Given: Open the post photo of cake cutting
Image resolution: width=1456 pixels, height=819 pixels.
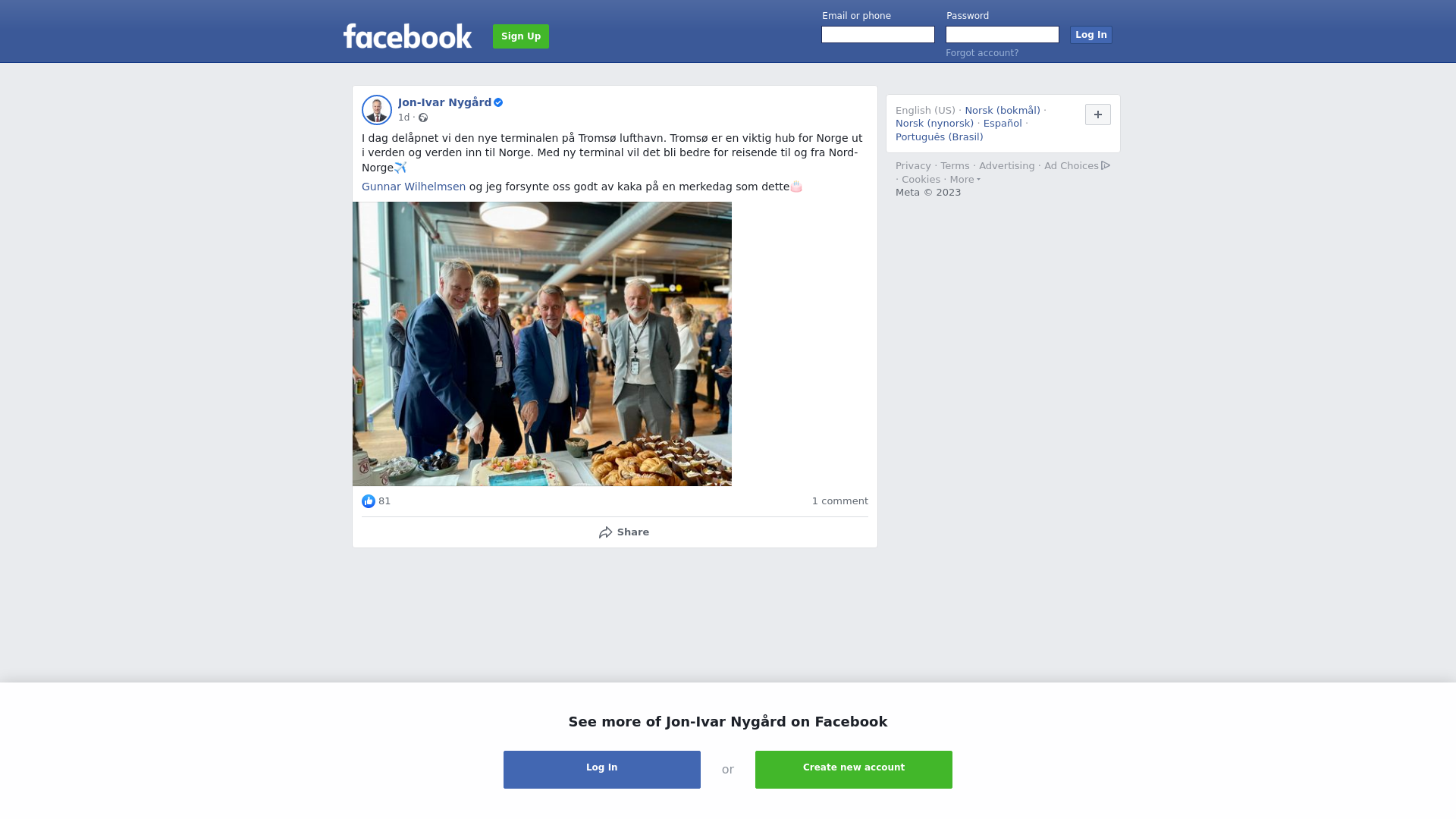Looking at the screenshot, I should pos(542,344).
